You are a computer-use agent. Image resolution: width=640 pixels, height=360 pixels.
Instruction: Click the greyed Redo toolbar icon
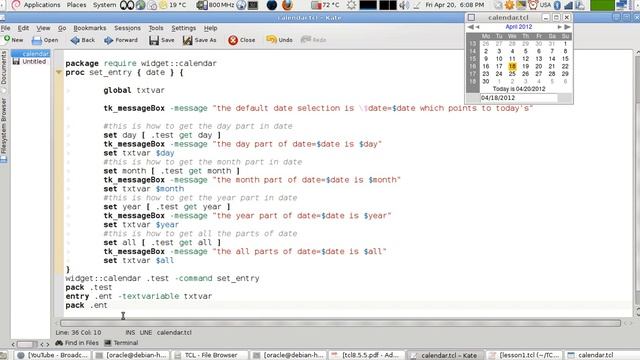[313, 40]
